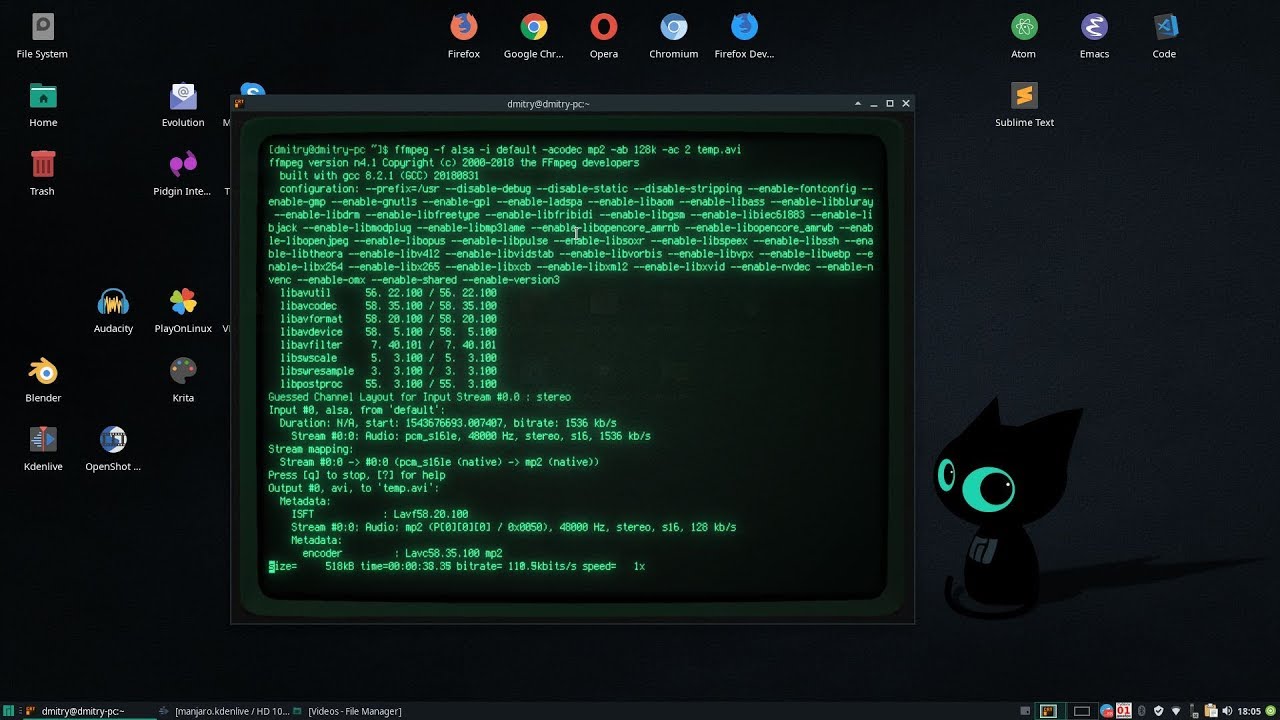Toggle the network connection tray icon

click(1177, 710)
